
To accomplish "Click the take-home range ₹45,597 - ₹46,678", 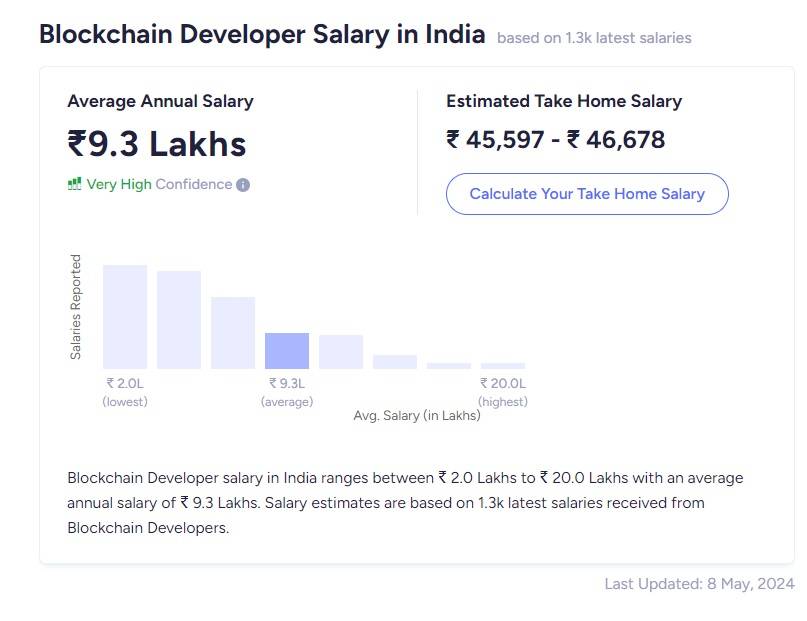I will [555, 139].
